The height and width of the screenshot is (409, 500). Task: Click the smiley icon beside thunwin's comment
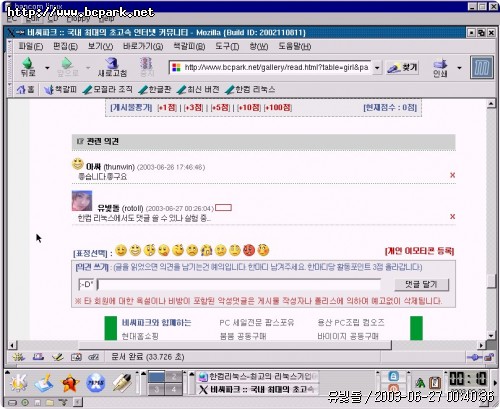coord(78,164)
